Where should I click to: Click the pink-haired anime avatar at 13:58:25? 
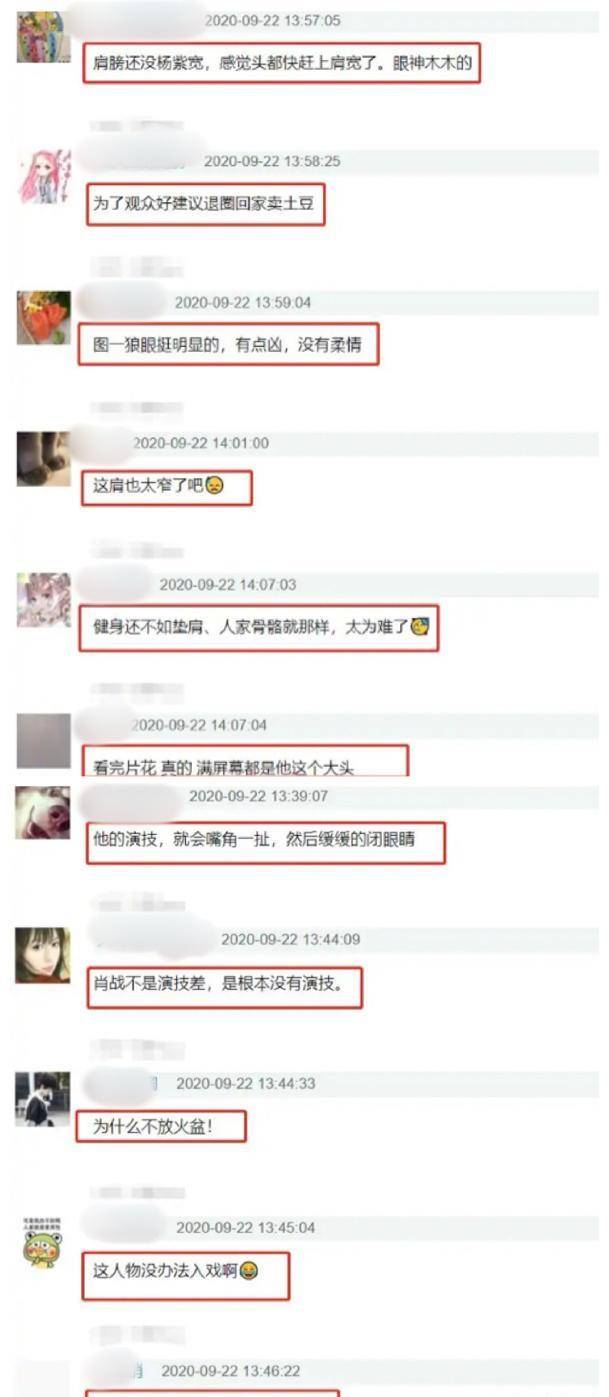(x=43, y=176)
